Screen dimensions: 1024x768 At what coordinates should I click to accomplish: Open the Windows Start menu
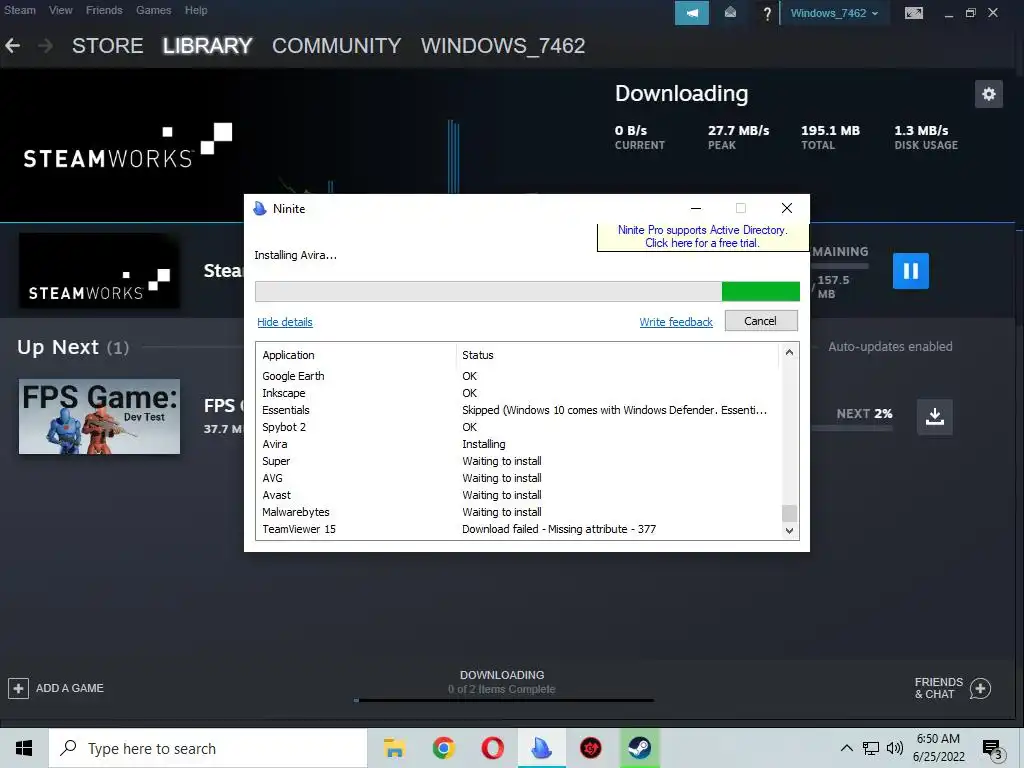coord(24,748)
